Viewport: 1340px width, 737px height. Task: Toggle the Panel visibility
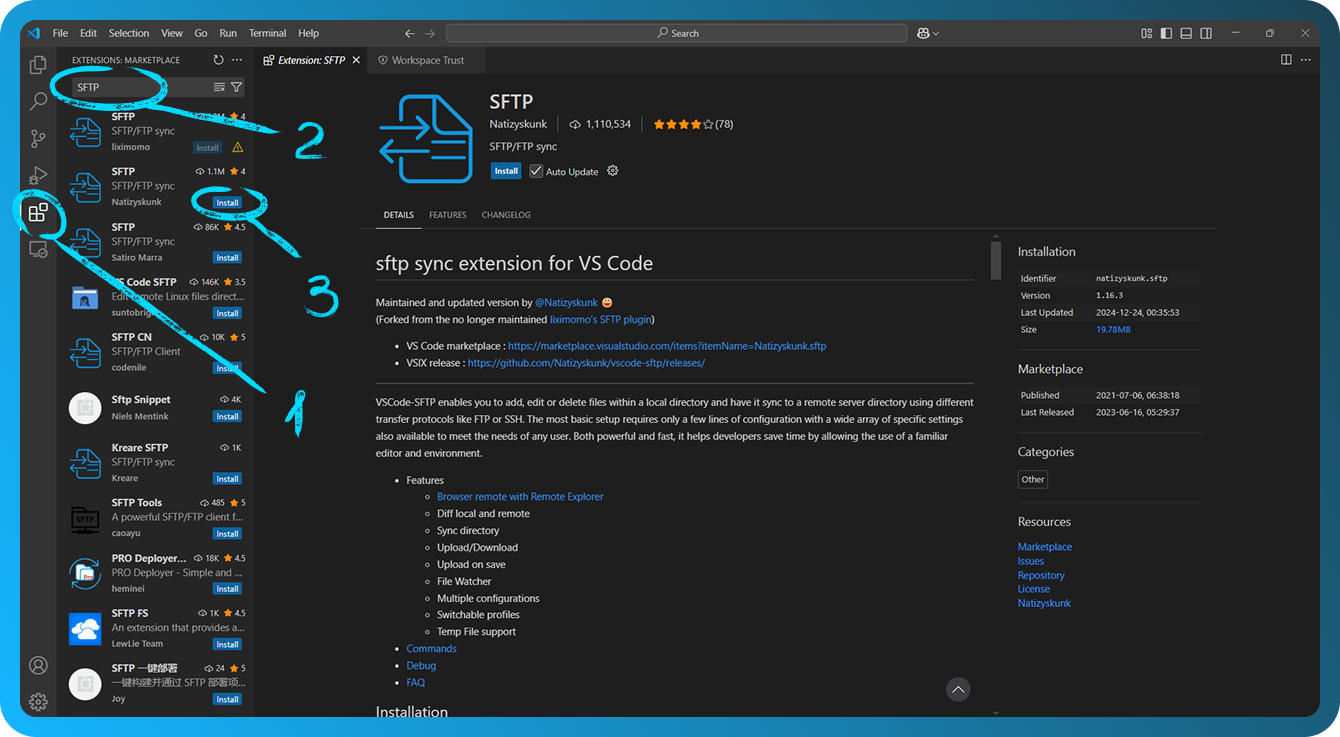[x=1186, y=32]
